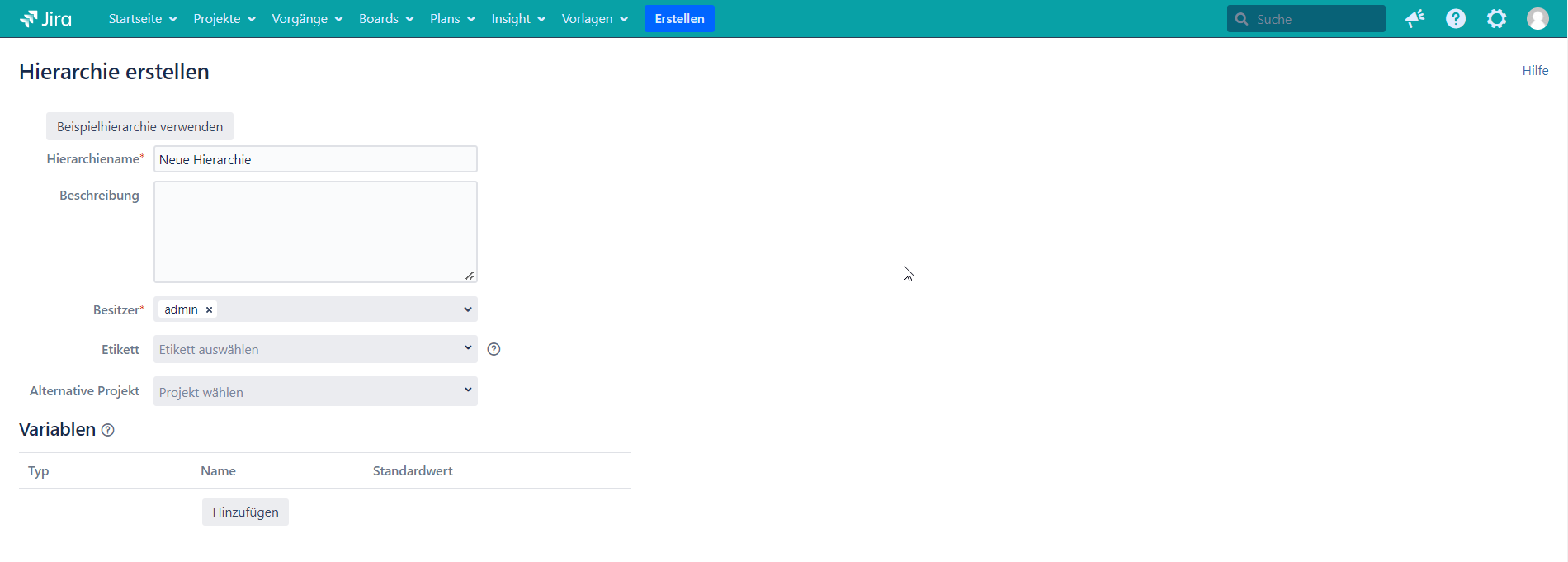Remove admin from the Besitzer field

pos(210,309)
